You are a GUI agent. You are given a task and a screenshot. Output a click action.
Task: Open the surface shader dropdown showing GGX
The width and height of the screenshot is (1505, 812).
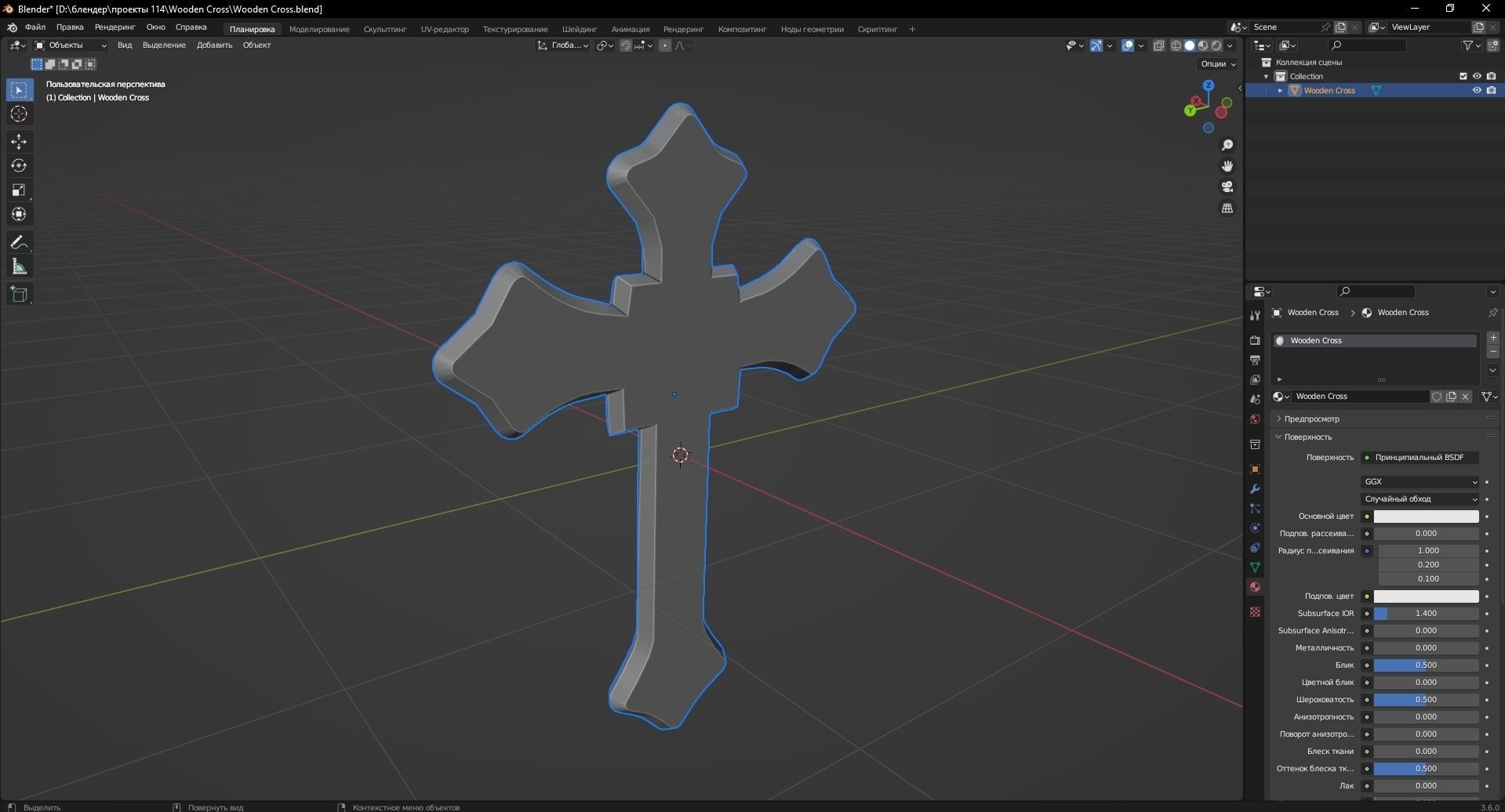1420,481
